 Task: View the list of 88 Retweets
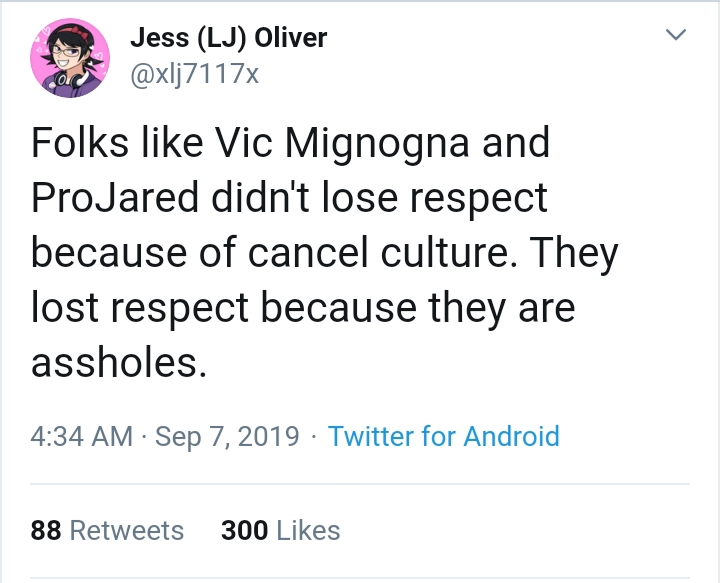click(x=107, y=530)
